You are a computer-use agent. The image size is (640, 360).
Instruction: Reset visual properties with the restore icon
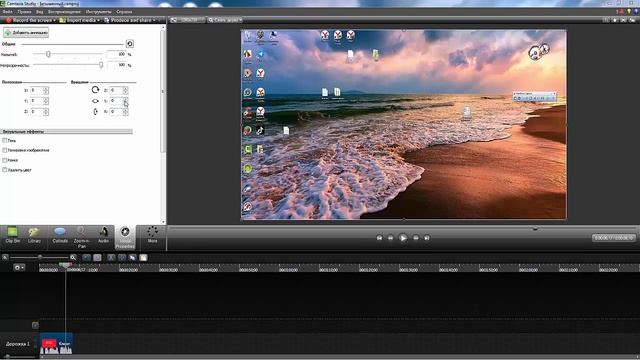click(130, 44)
